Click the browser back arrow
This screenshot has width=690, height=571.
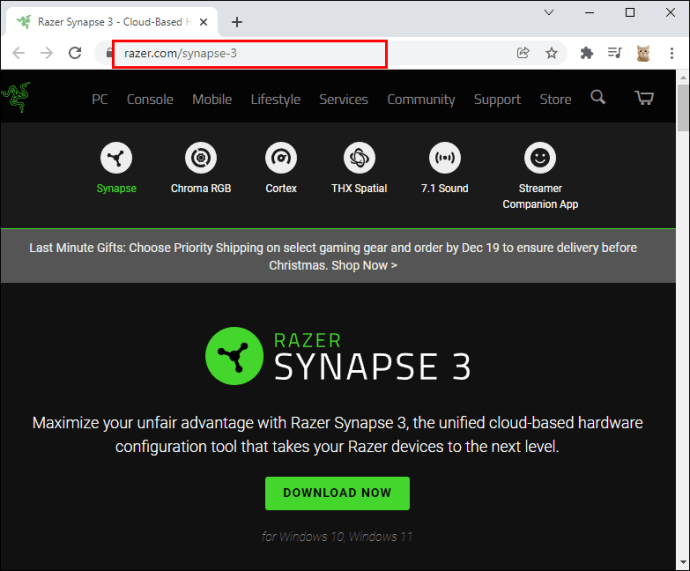[x=18, y=53]
